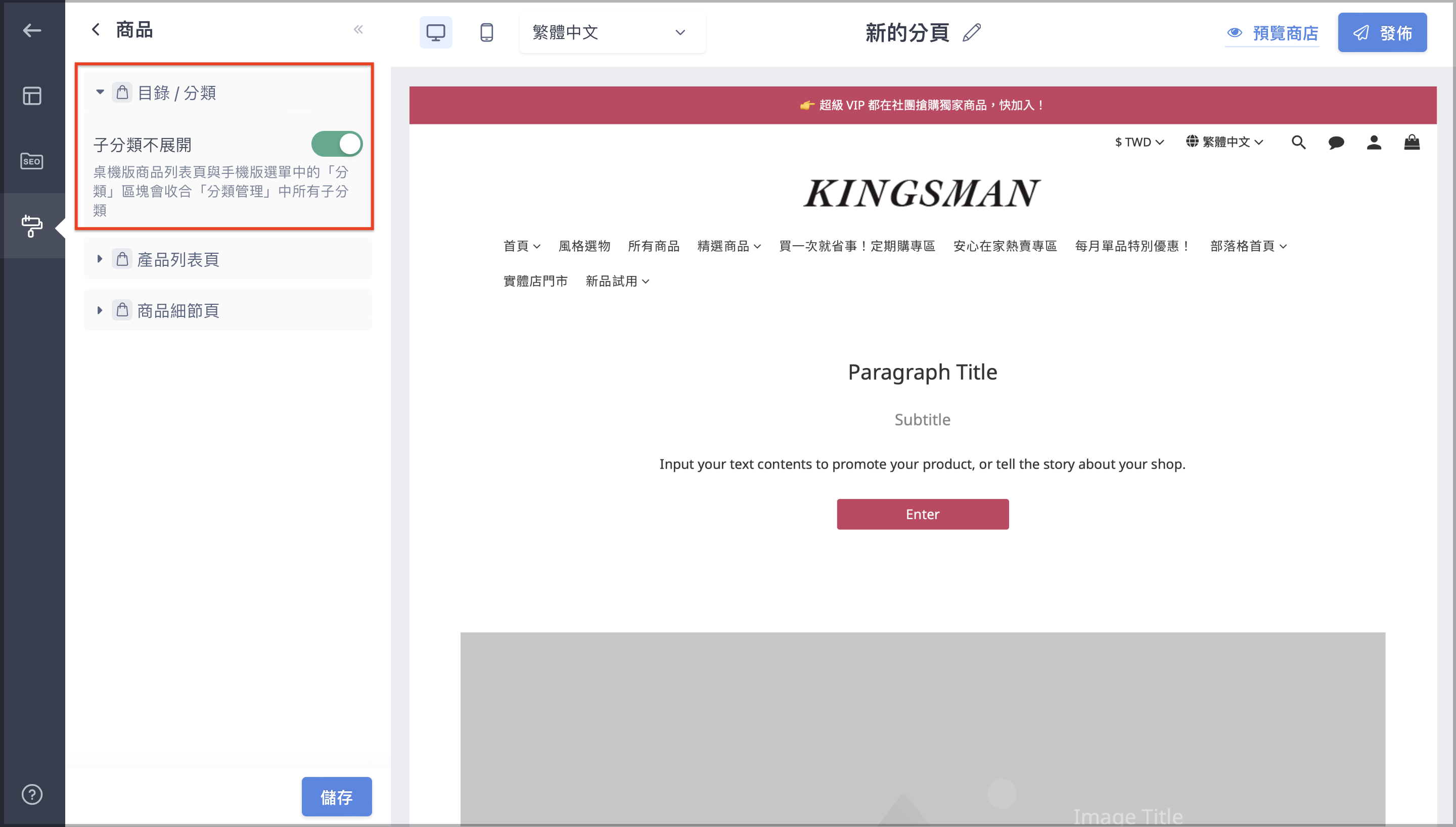This screenshot has height=827, width=1456.
Task: Switch to mobile preview mode
Action: coord(487,32)
